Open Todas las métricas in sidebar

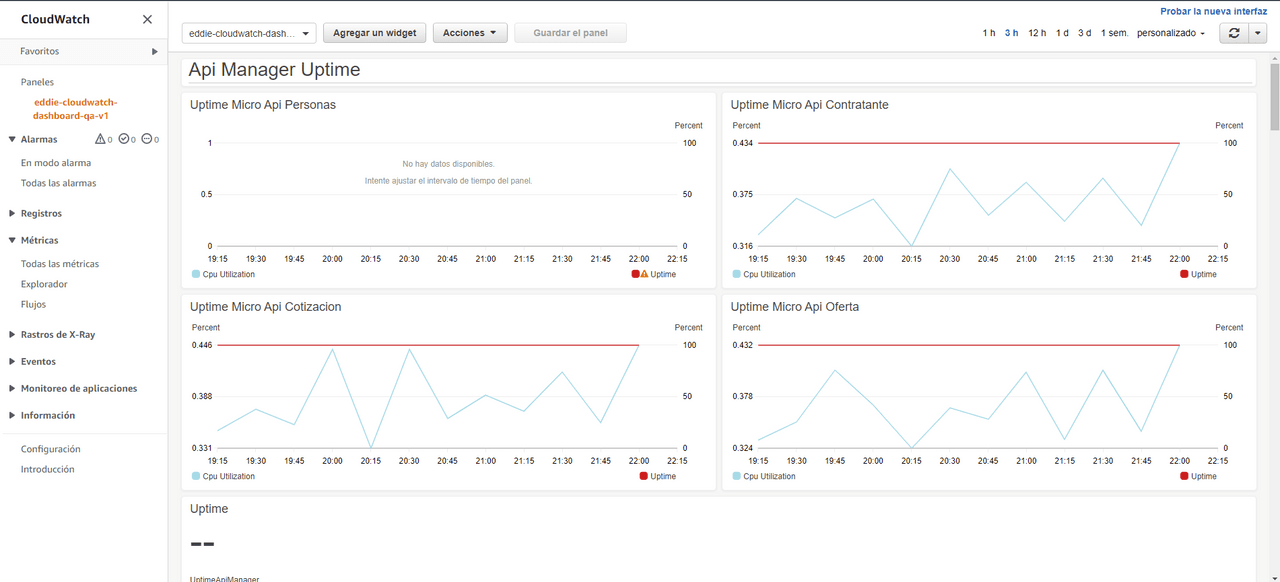click(60, 264)
